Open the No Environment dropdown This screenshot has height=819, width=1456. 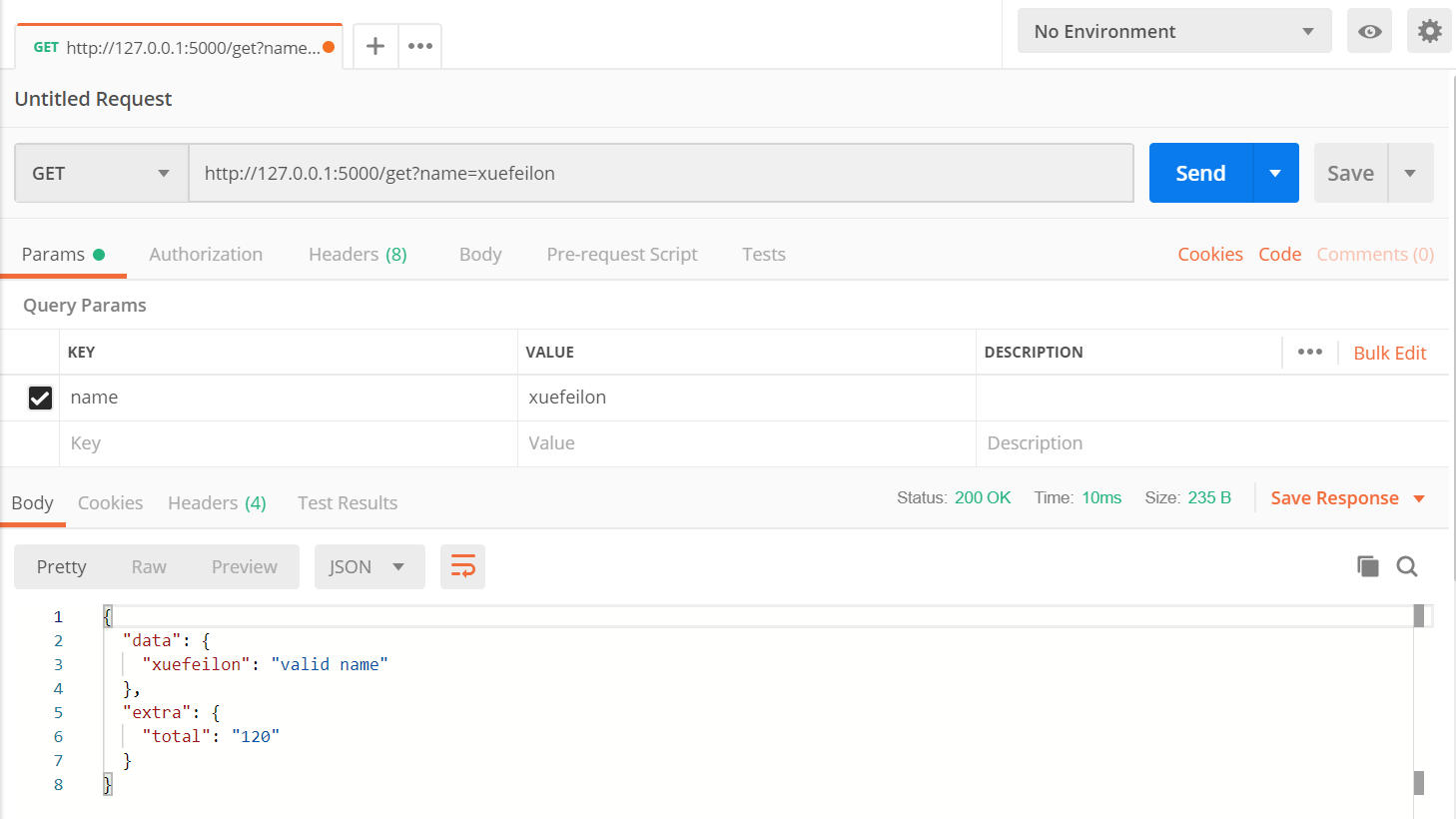(1174, 31)
